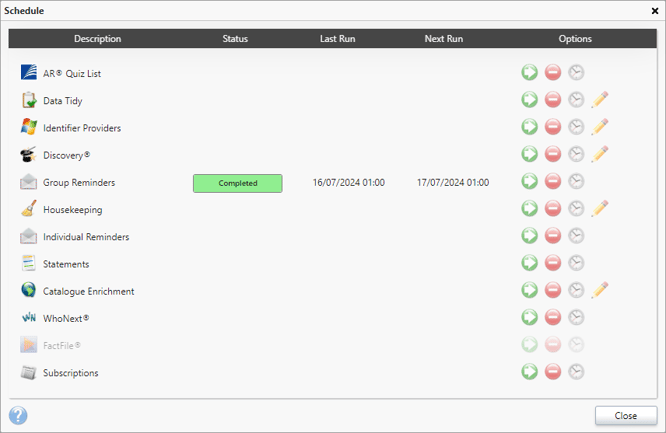Open schedule clock for Data Tidy
Viewport: 666px width, 433px height.
pyautogui.click(x=576, y=100)
